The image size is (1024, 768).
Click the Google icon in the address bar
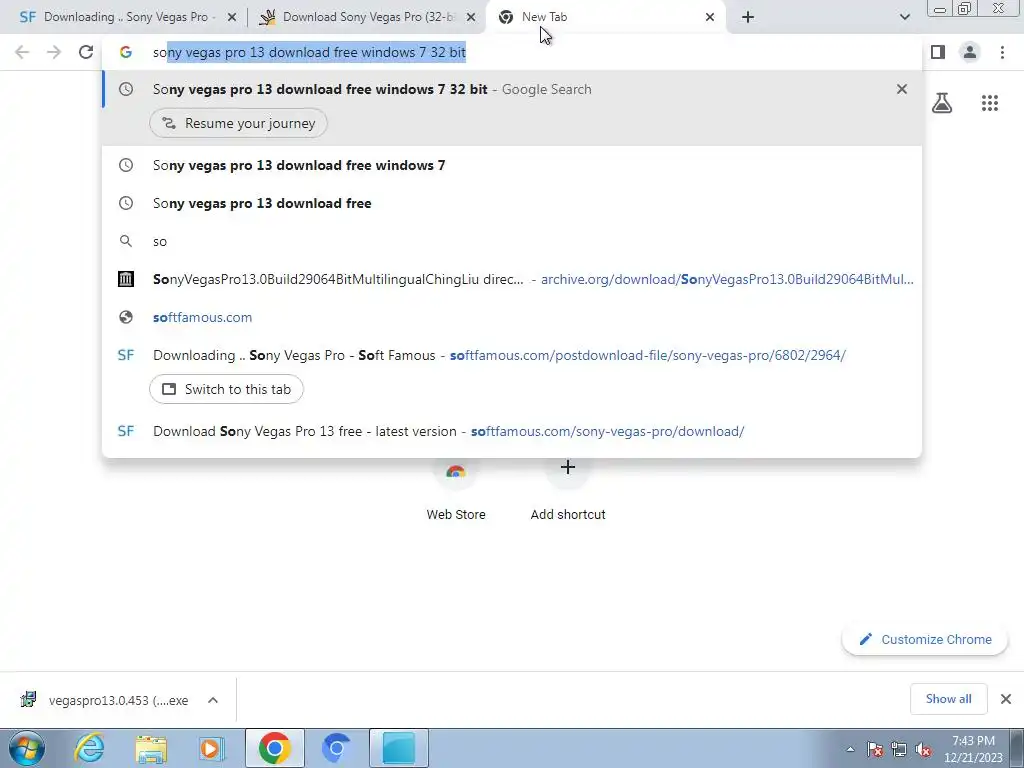pos(126,52)
